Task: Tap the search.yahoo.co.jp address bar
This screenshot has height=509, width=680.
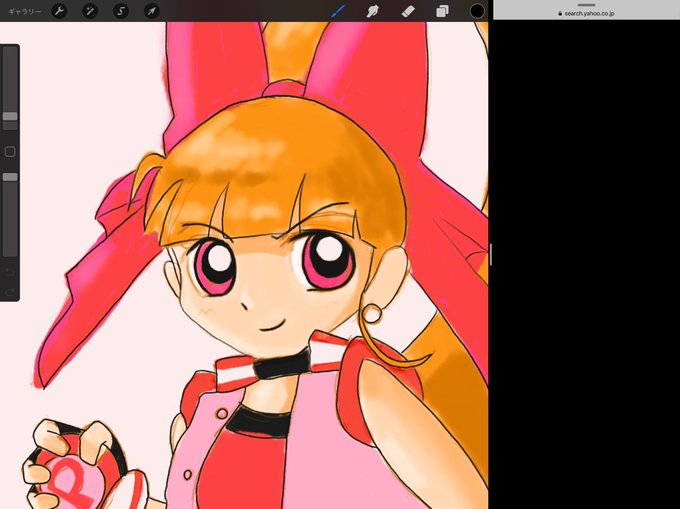Action: (586, 13)
